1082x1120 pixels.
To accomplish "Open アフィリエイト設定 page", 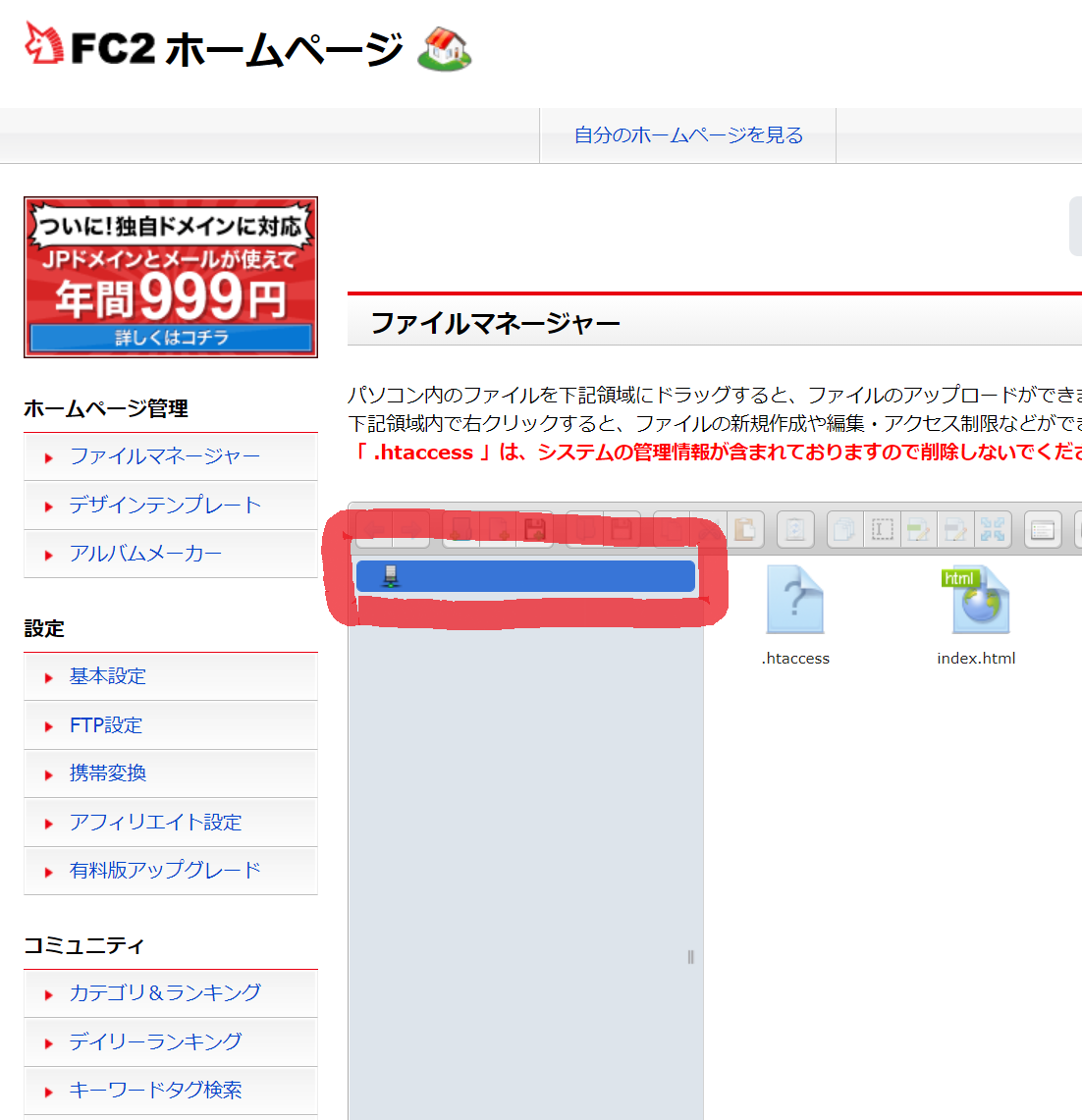I will point(155,823).
